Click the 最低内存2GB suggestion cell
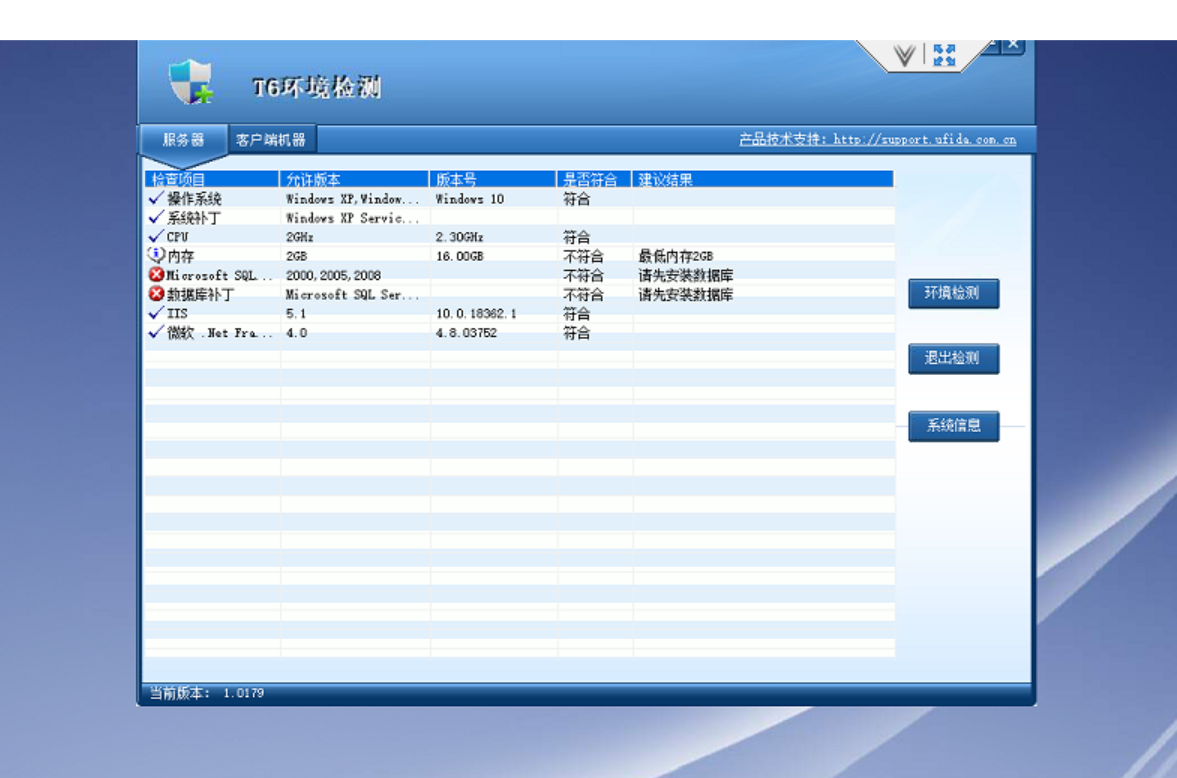The height and width of the screenshot is (778, 1177). (676, 256)
